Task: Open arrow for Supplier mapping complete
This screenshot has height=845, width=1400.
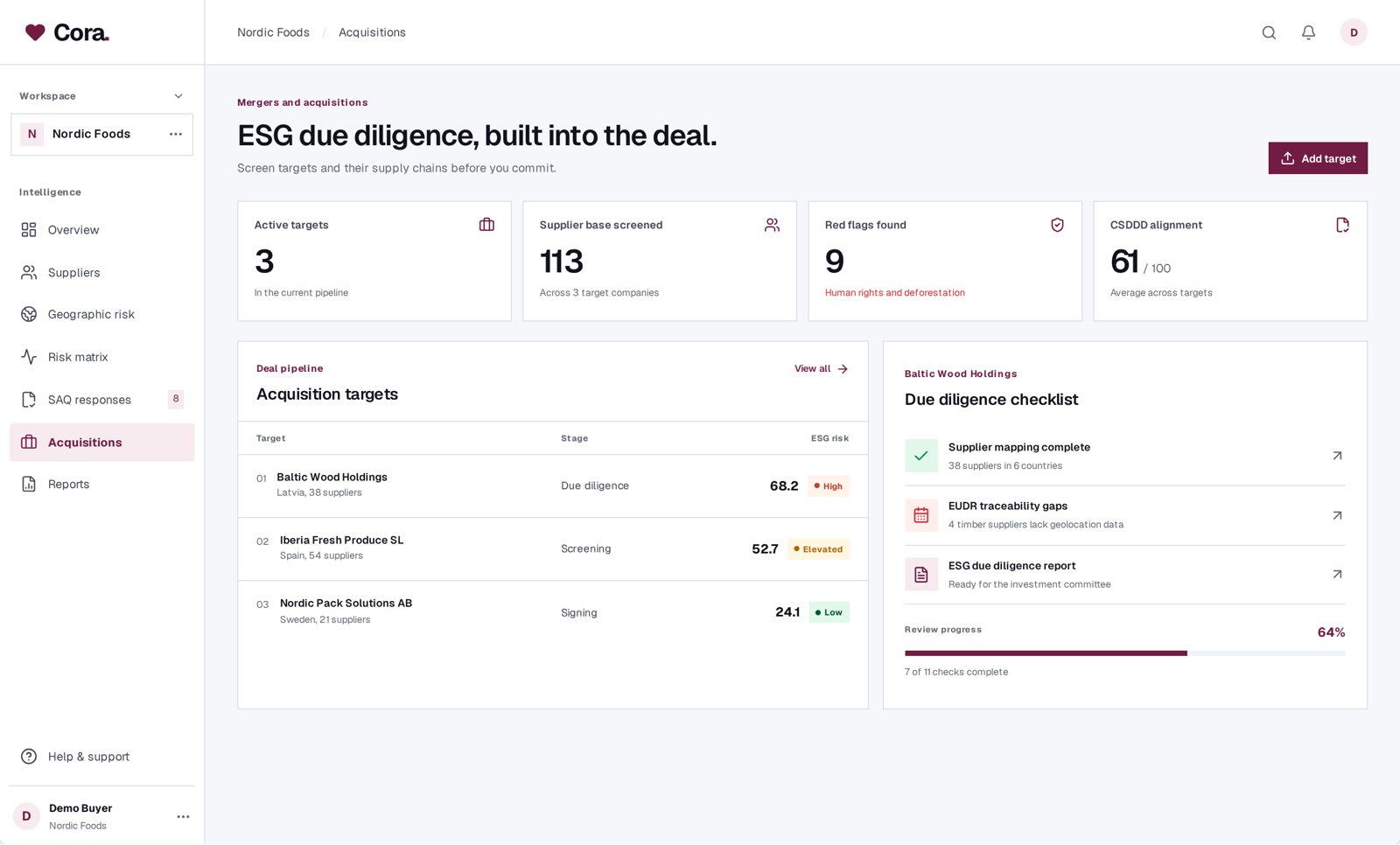Action: click(1337, 456)
